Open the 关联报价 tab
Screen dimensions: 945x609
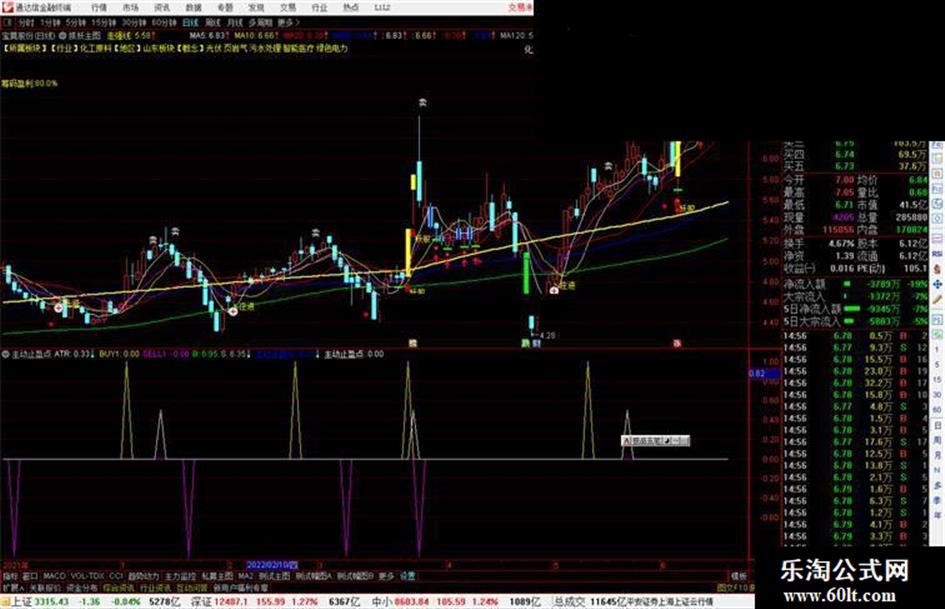(45, 587)
